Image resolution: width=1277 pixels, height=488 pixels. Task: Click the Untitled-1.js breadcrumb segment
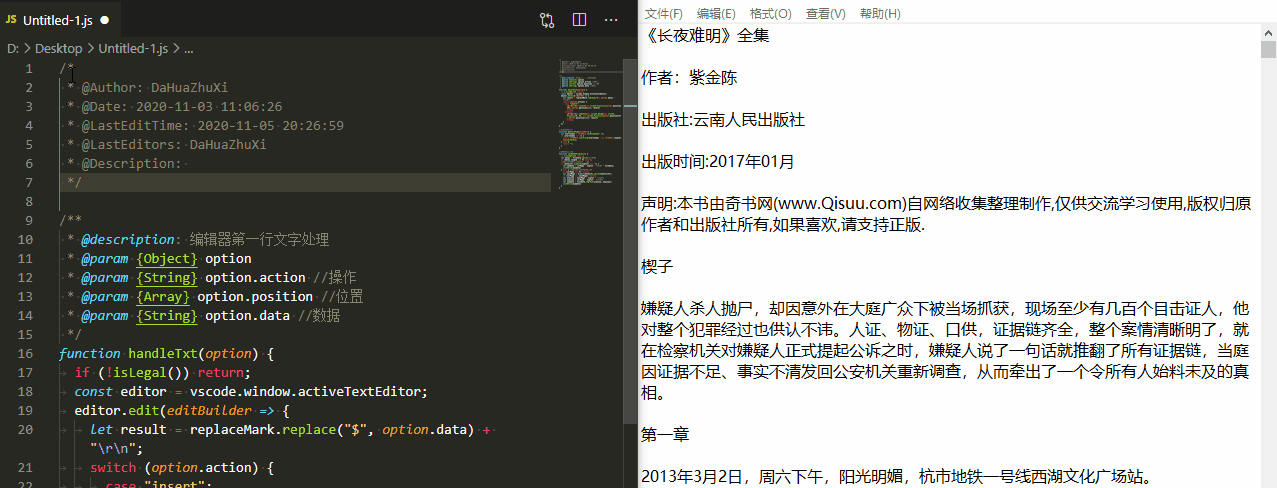(133, 47)
